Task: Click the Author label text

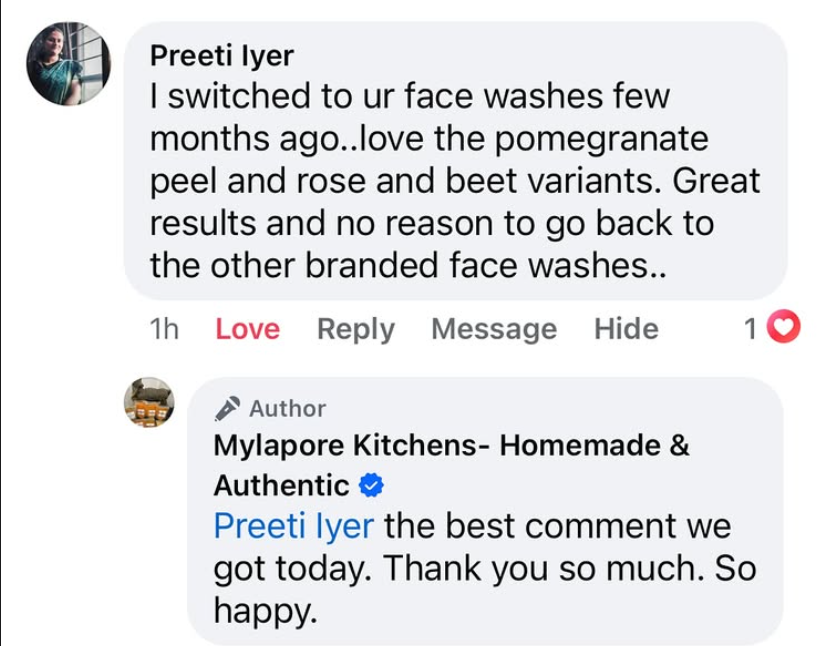Action: pos(288,408)
